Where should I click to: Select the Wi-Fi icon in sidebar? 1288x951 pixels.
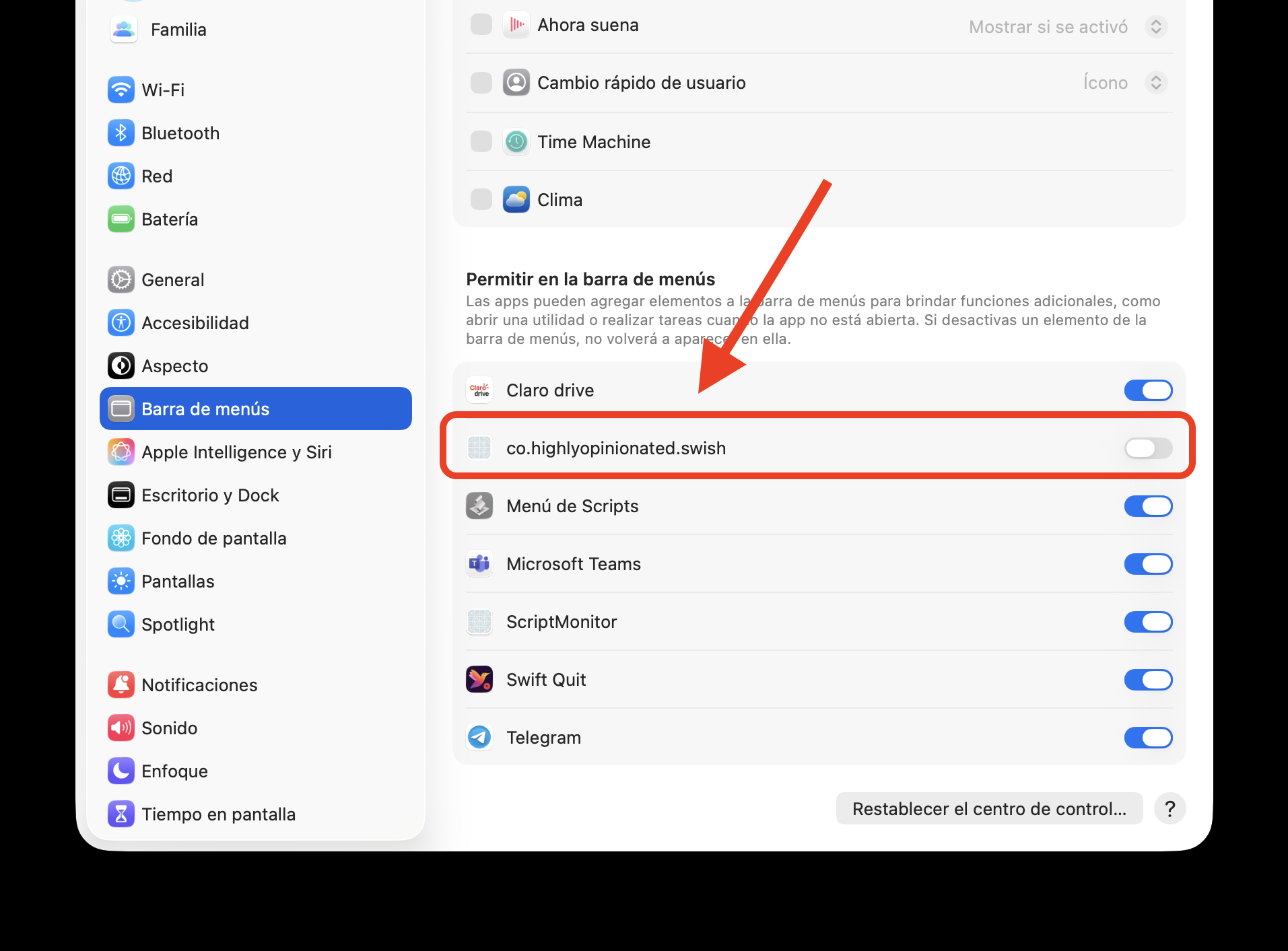(121, 90)
